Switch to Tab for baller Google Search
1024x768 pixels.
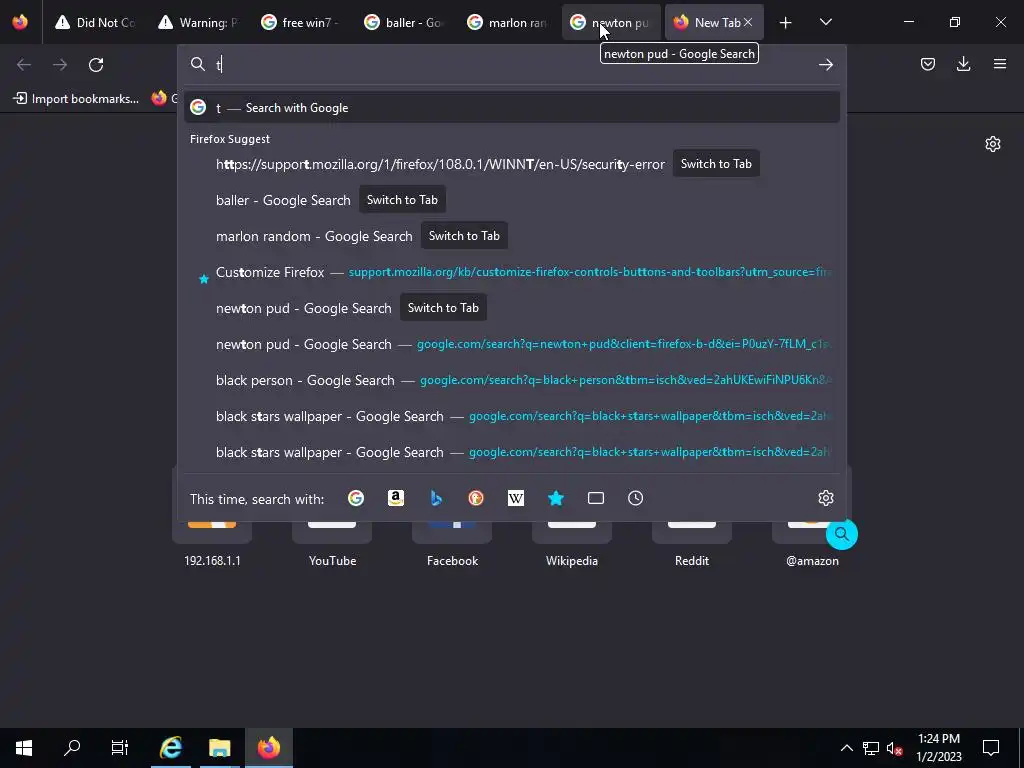tap(402, 200)
